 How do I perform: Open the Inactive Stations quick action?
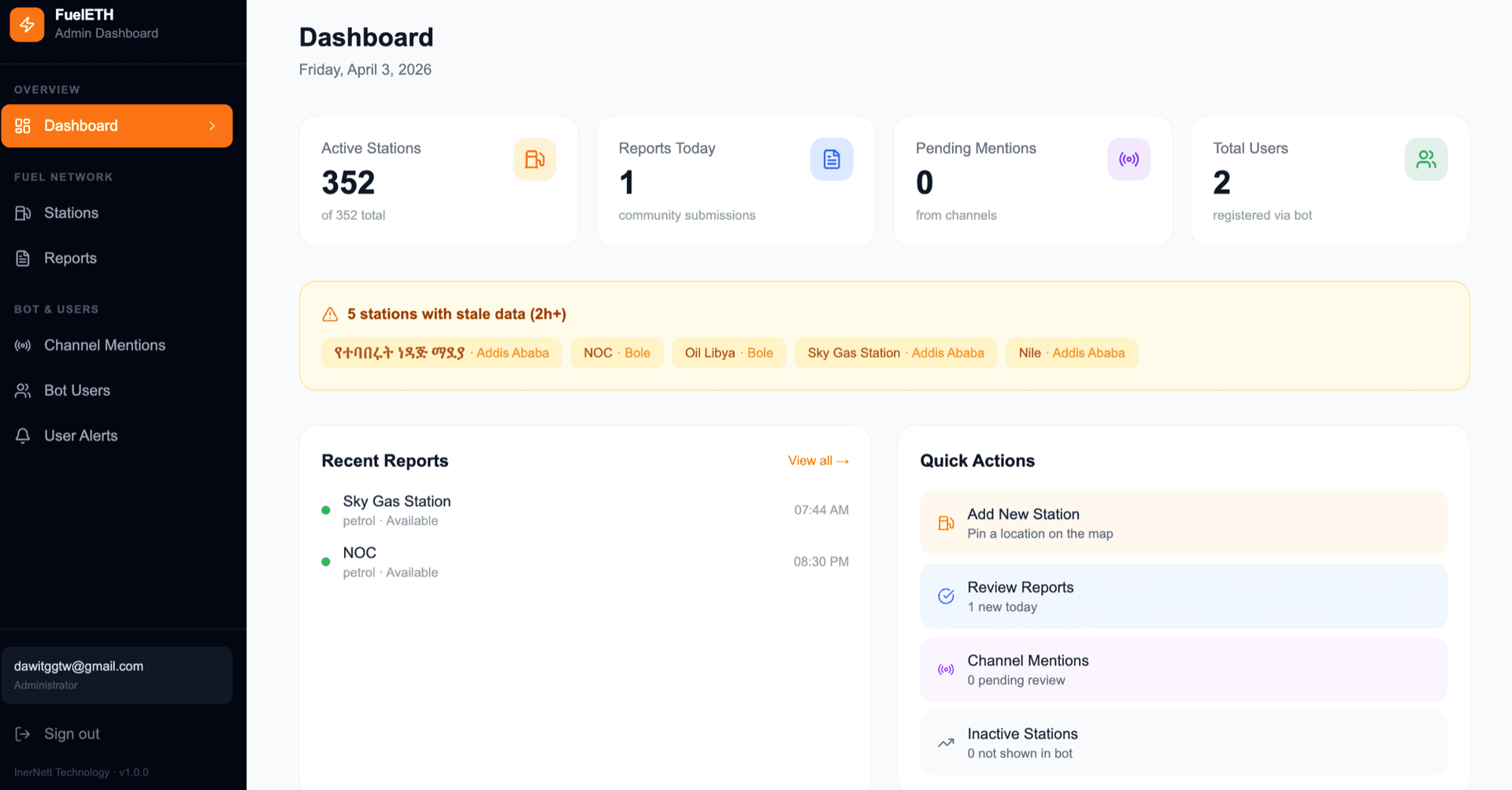click(x=1184, y=743)
